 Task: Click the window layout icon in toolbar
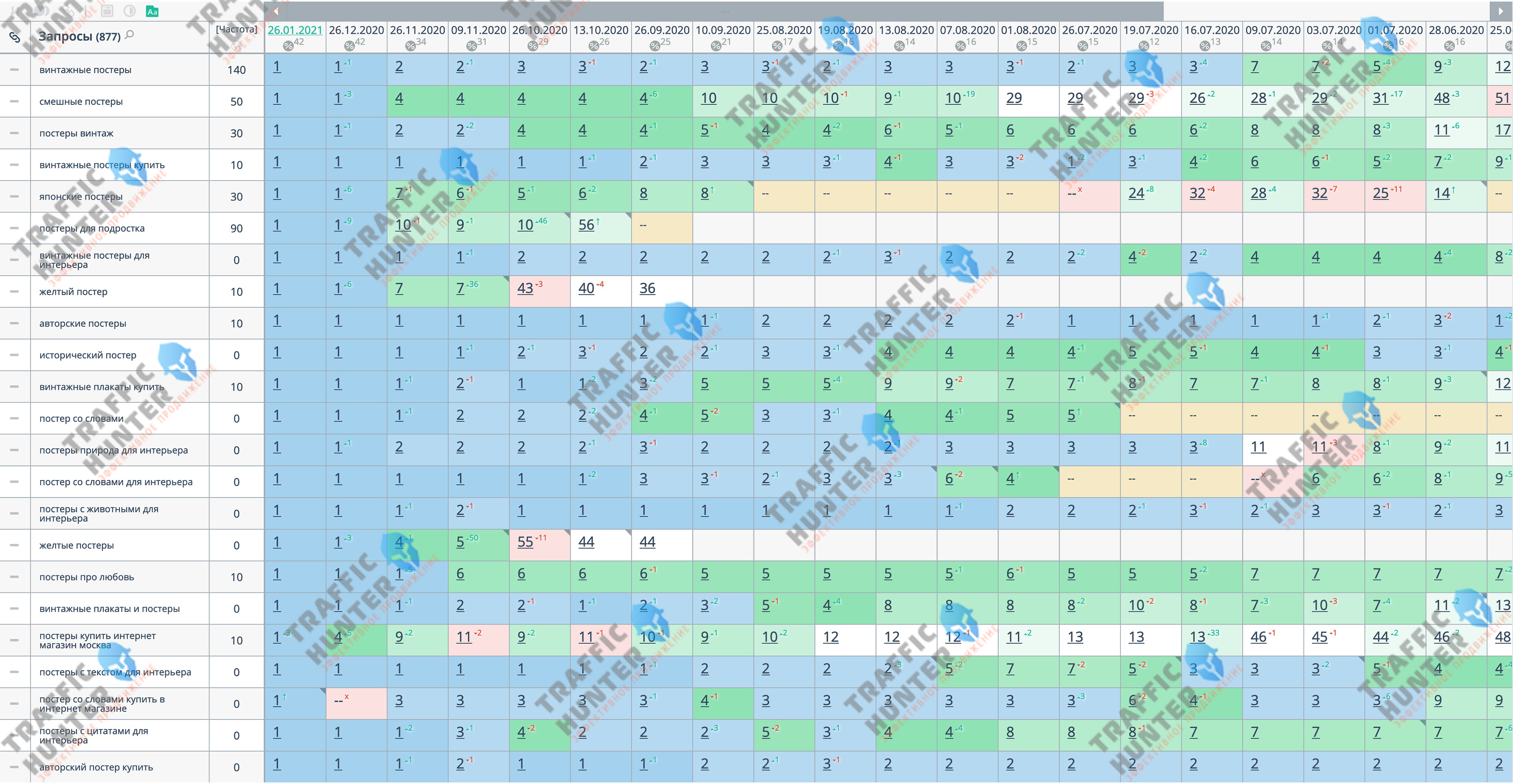tap(107, 10)
